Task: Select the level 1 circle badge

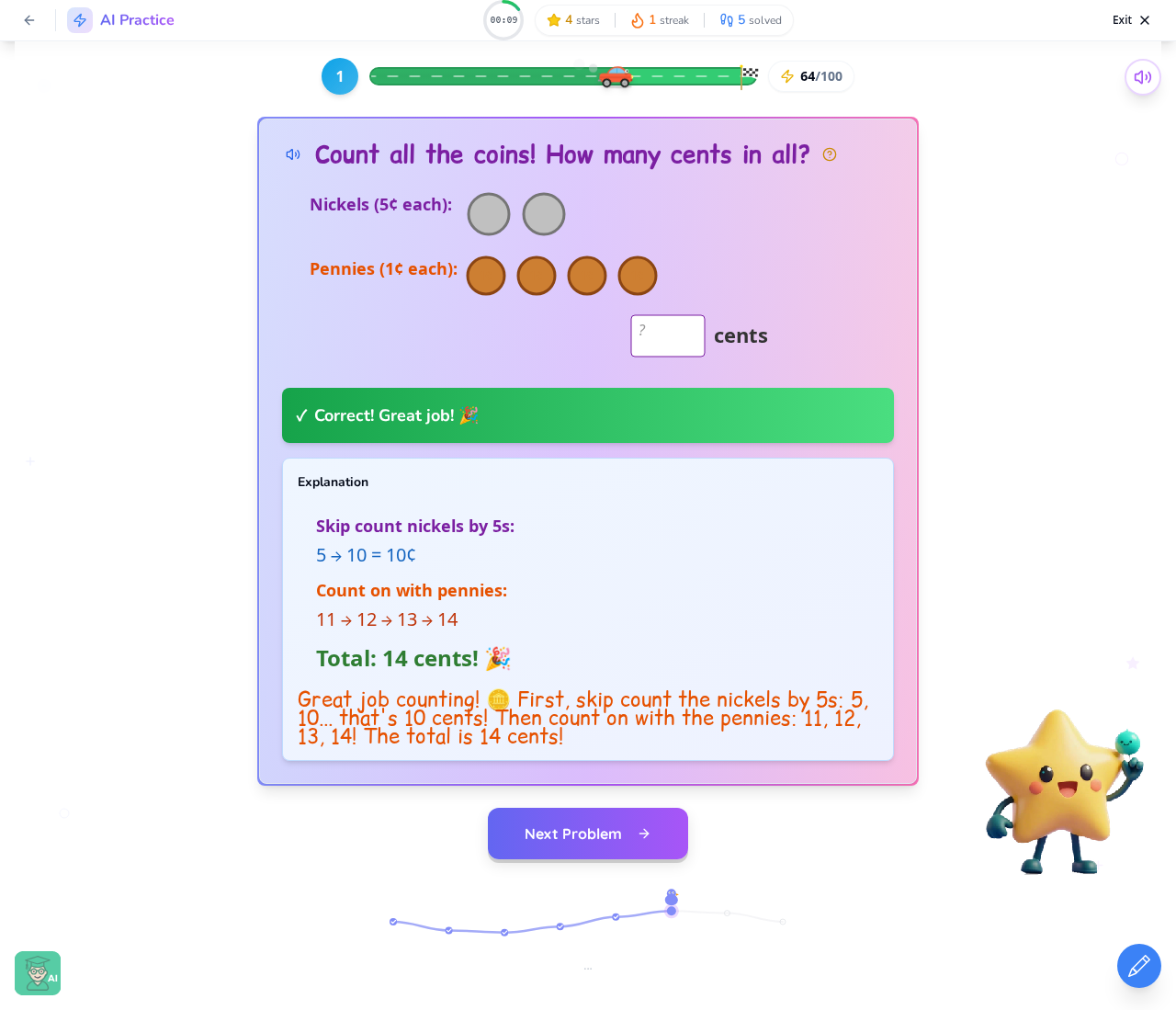Action: [340, 76]
